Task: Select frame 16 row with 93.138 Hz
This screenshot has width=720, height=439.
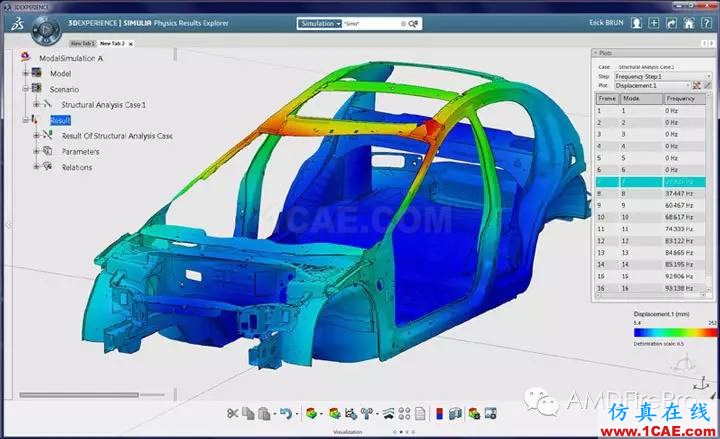Action: (651, 288)
